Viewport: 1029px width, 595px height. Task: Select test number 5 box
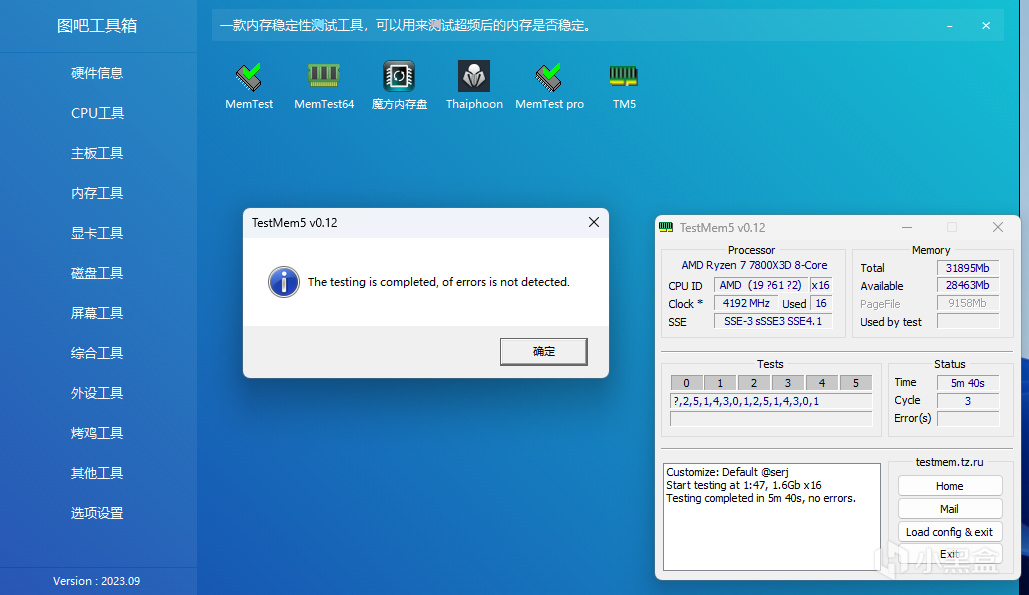point(856,383)
